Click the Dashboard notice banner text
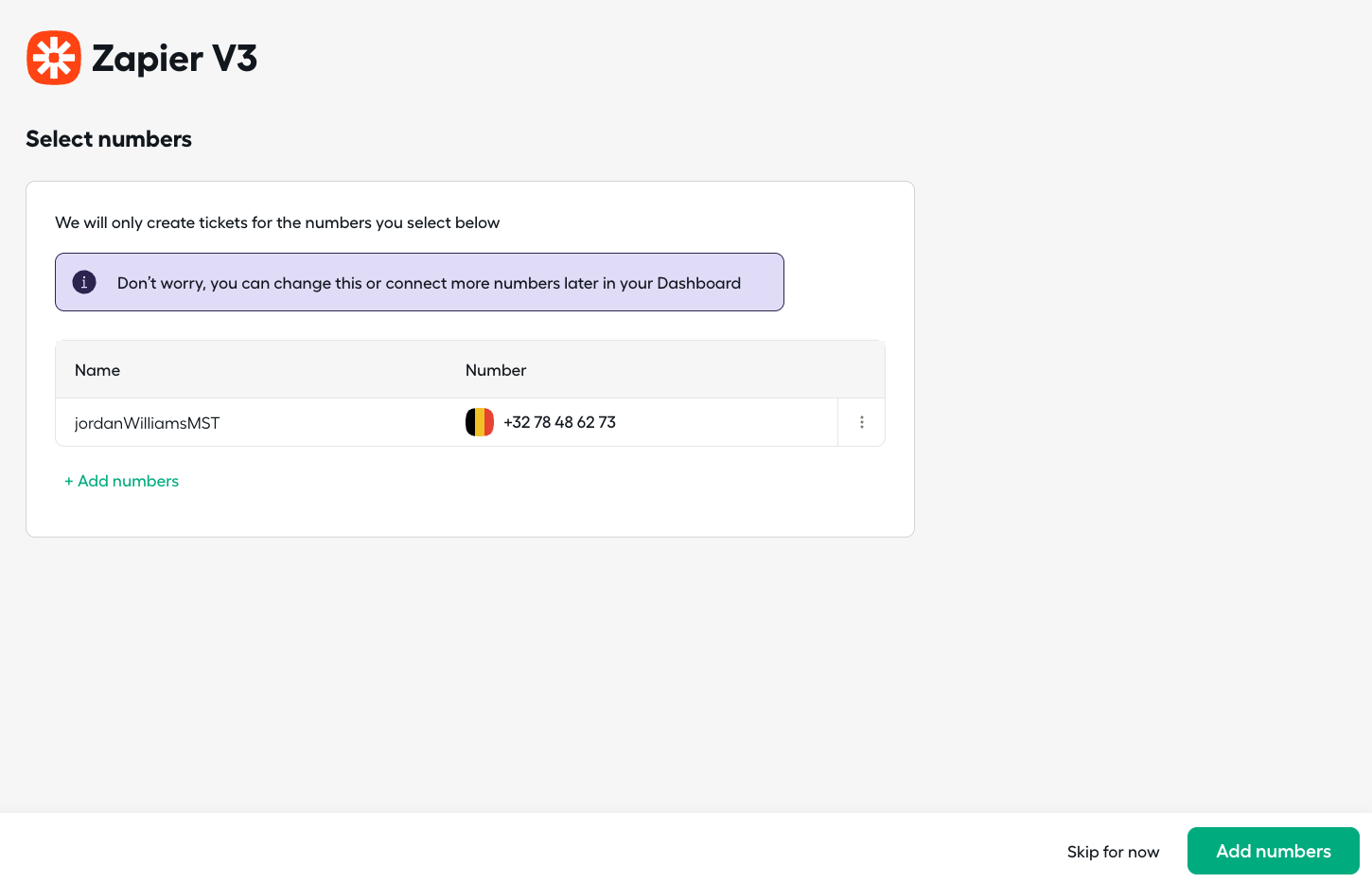This screenshot has height=883, width=1372. point(429,283)
